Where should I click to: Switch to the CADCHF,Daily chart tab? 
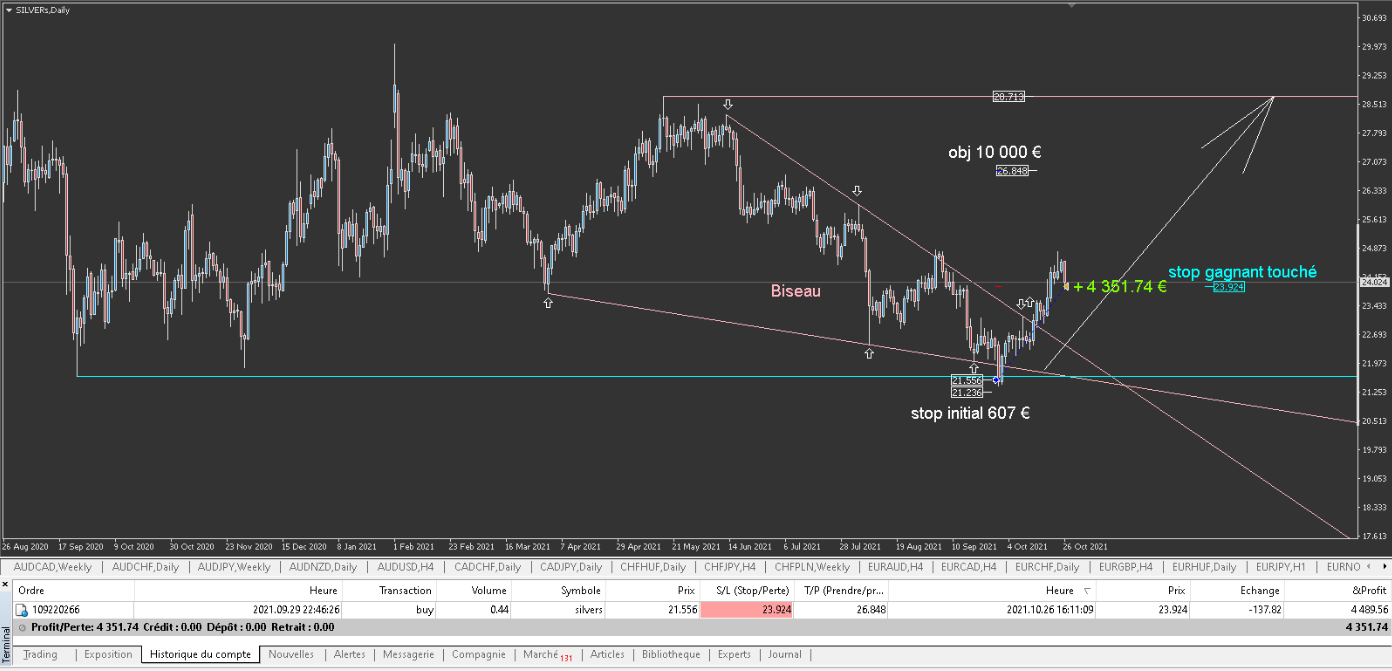point(486,567)
